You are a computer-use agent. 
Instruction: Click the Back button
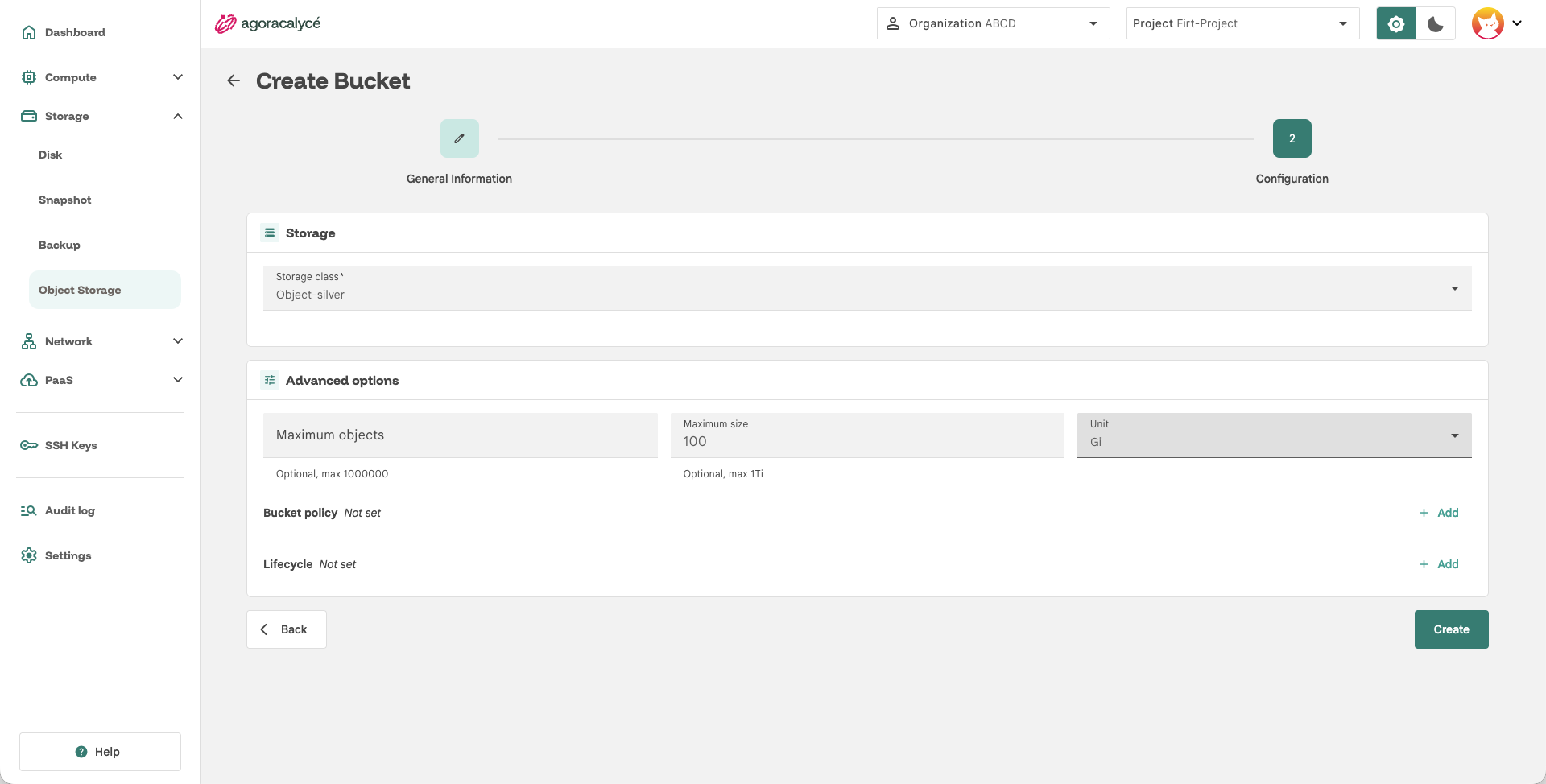coord(287,629)
